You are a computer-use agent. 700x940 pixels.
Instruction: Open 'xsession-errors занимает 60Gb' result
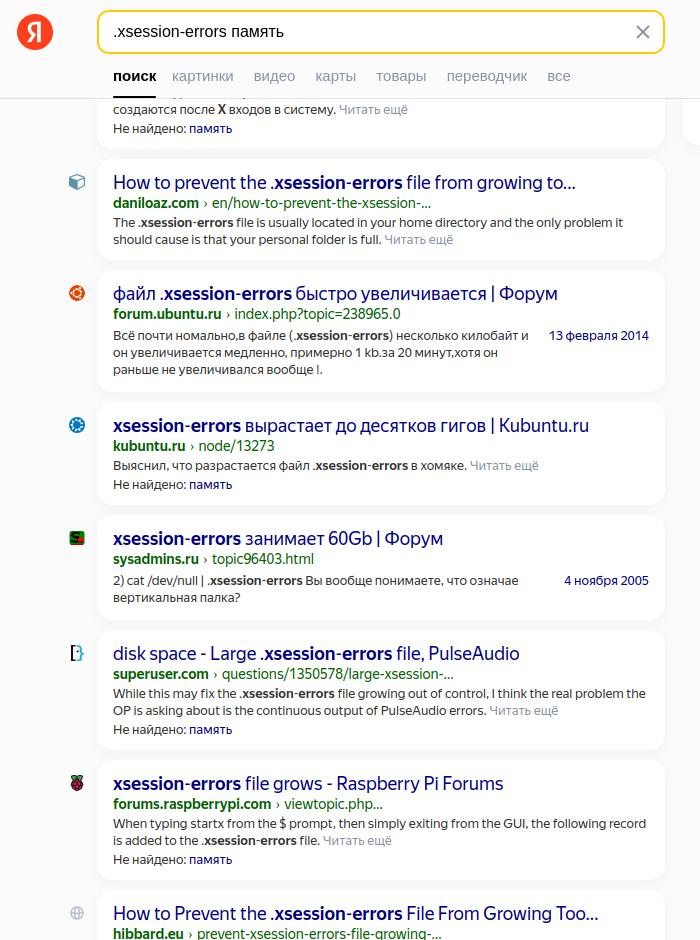pos(278,538)
